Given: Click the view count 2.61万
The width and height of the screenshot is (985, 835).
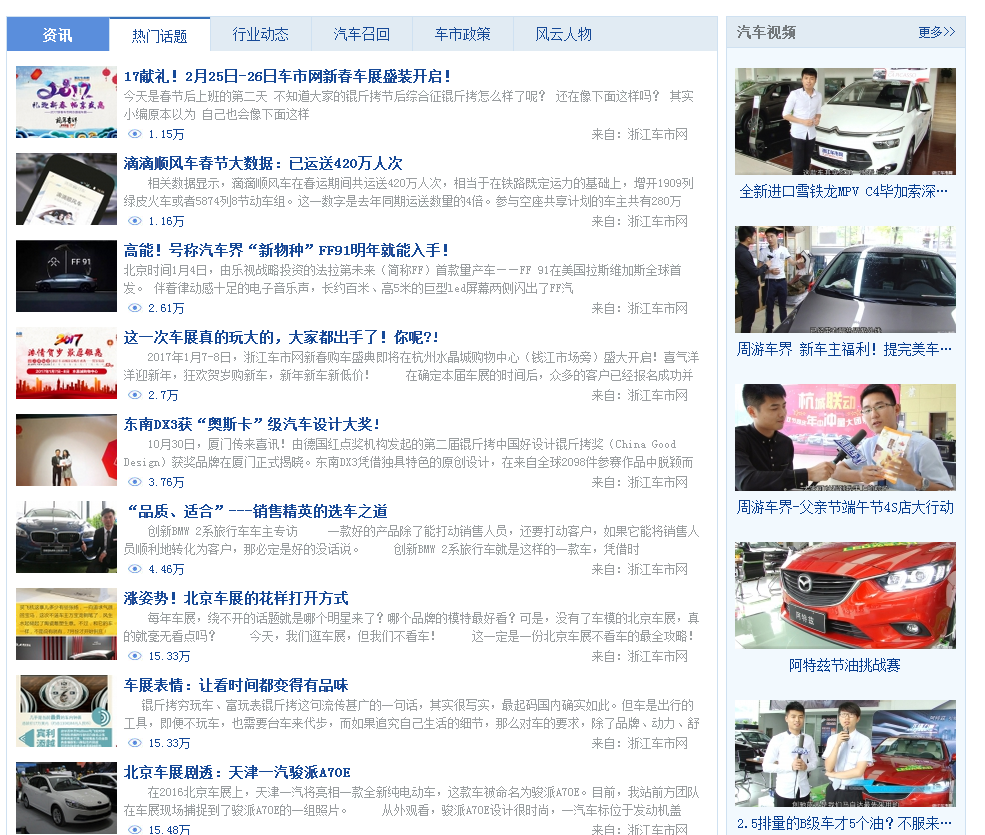Looking at the screenshot, I should coord(166,308).
